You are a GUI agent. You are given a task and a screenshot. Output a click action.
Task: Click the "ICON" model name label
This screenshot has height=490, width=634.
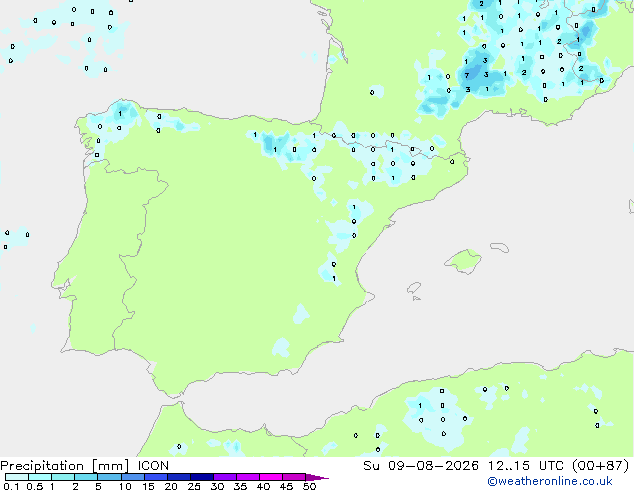pyautogui.click(x=153, y=466)
